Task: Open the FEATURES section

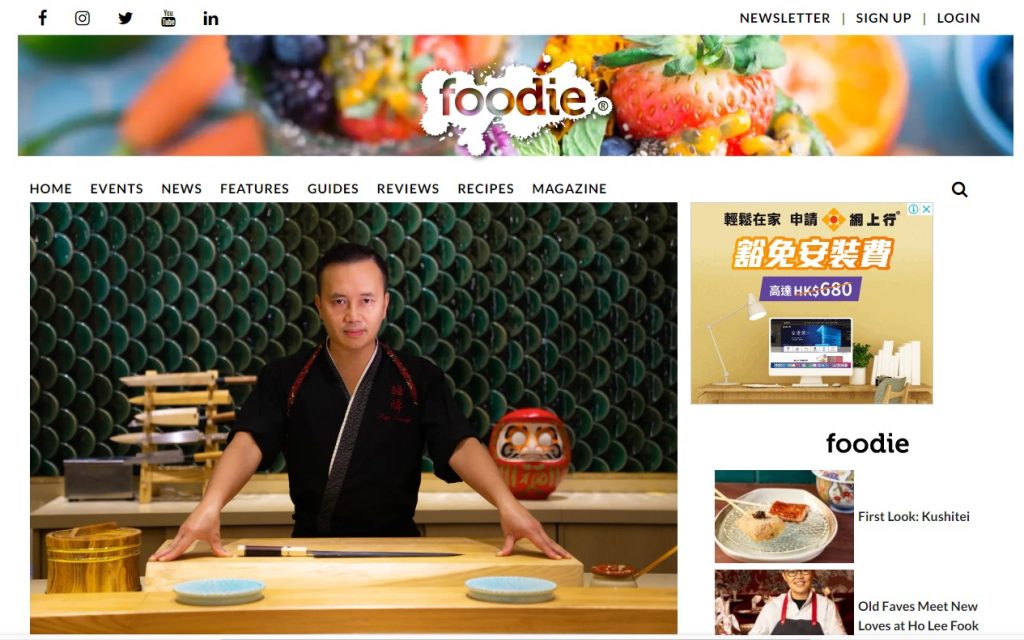Action: pos(254,189)
